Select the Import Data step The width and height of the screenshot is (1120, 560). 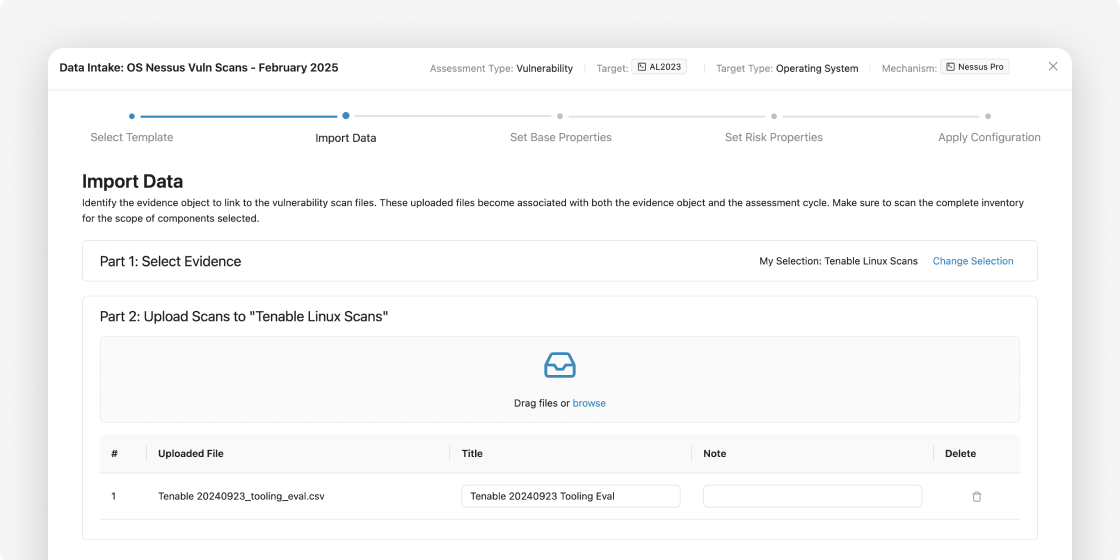[x=346, y=138]
